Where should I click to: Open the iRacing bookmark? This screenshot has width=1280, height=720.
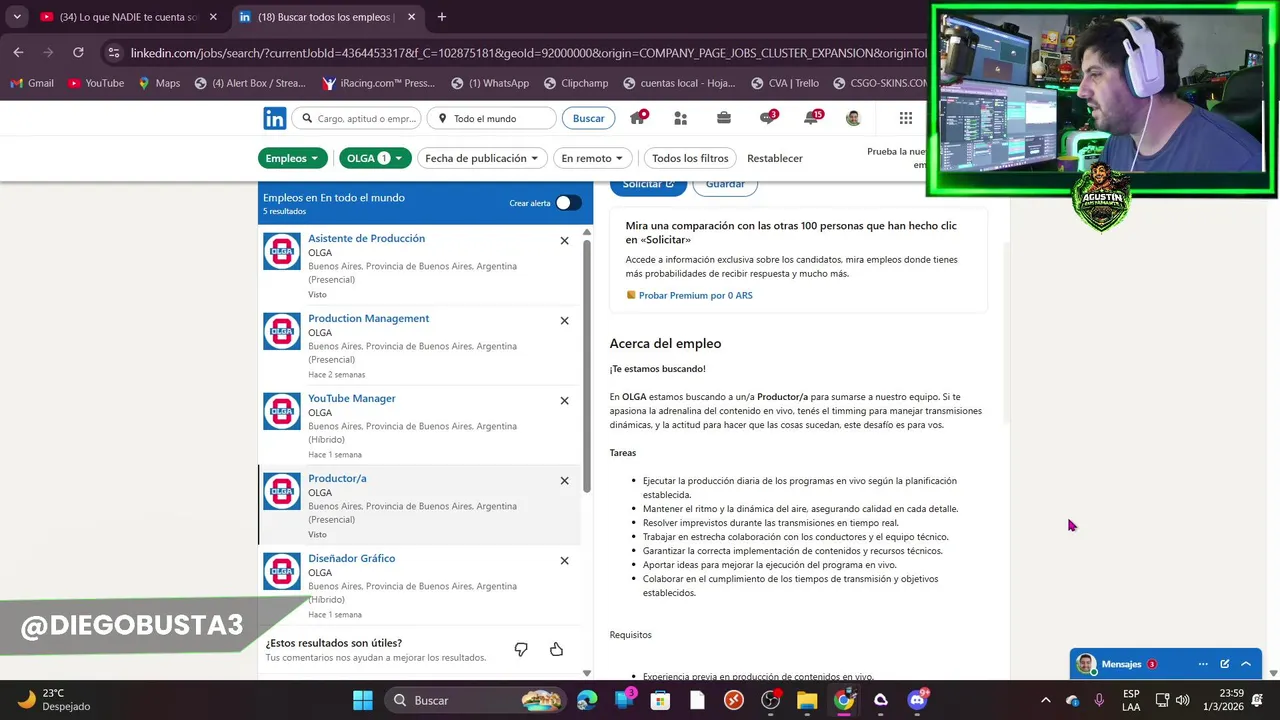[379, 83]
